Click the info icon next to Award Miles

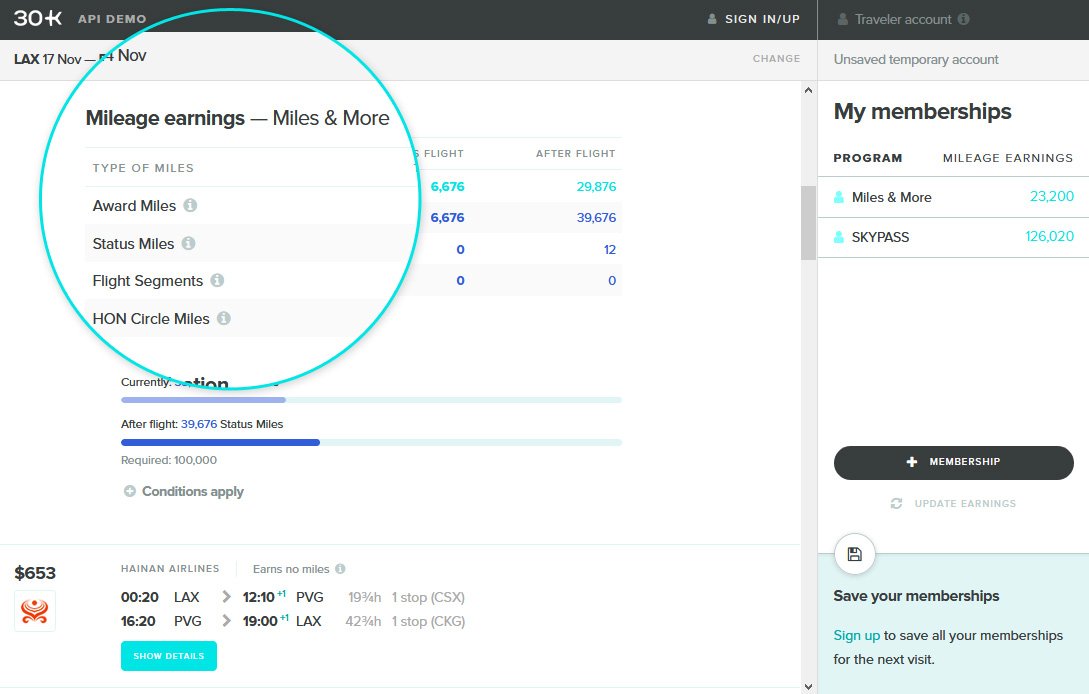click(190, 206)
